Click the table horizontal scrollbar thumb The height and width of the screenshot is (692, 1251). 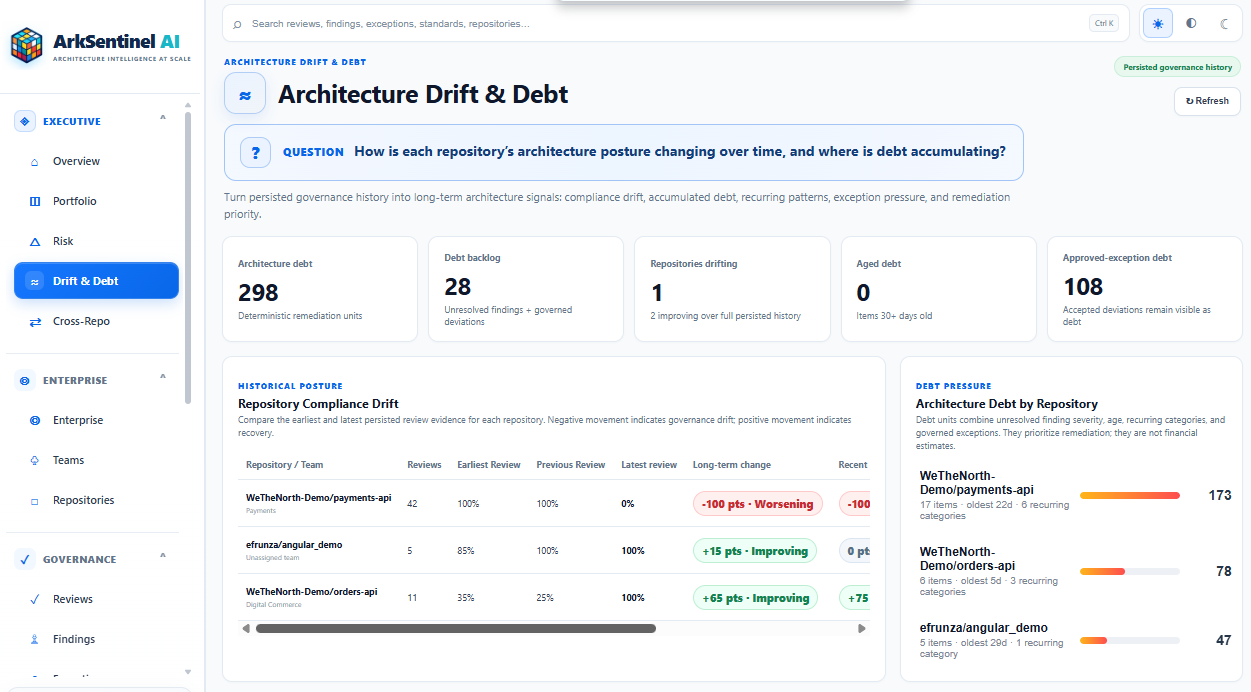pyautogui.click(x=455, y=629)
